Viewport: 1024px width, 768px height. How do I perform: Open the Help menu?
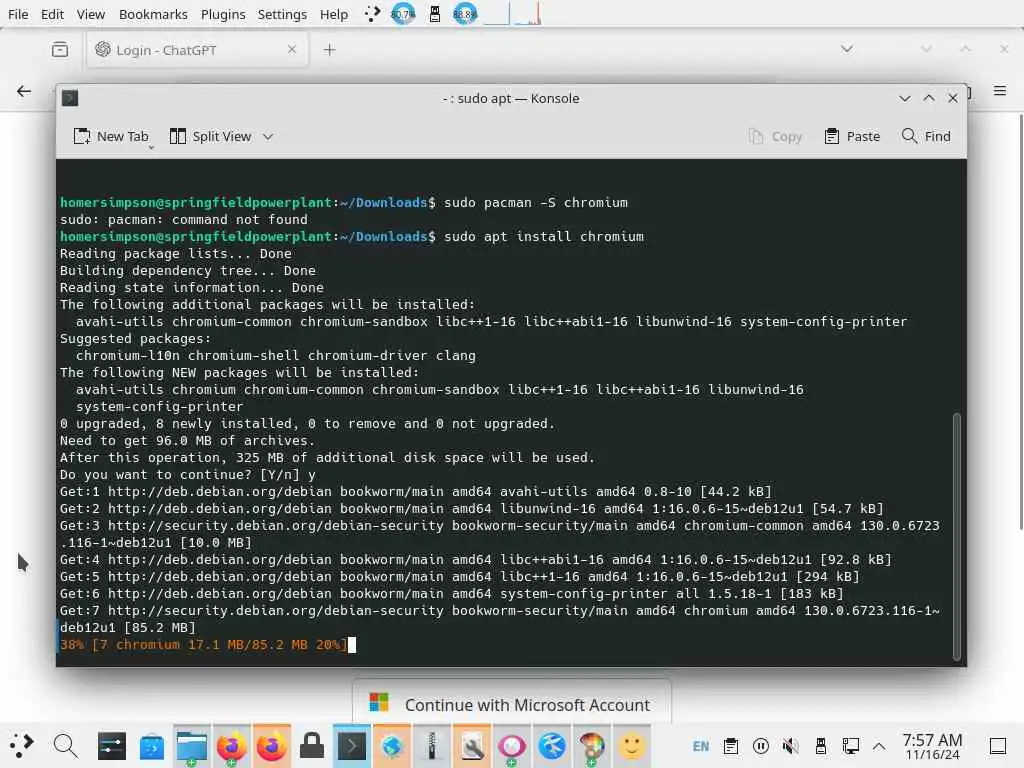pyautogui.click(x=334, y=14)
